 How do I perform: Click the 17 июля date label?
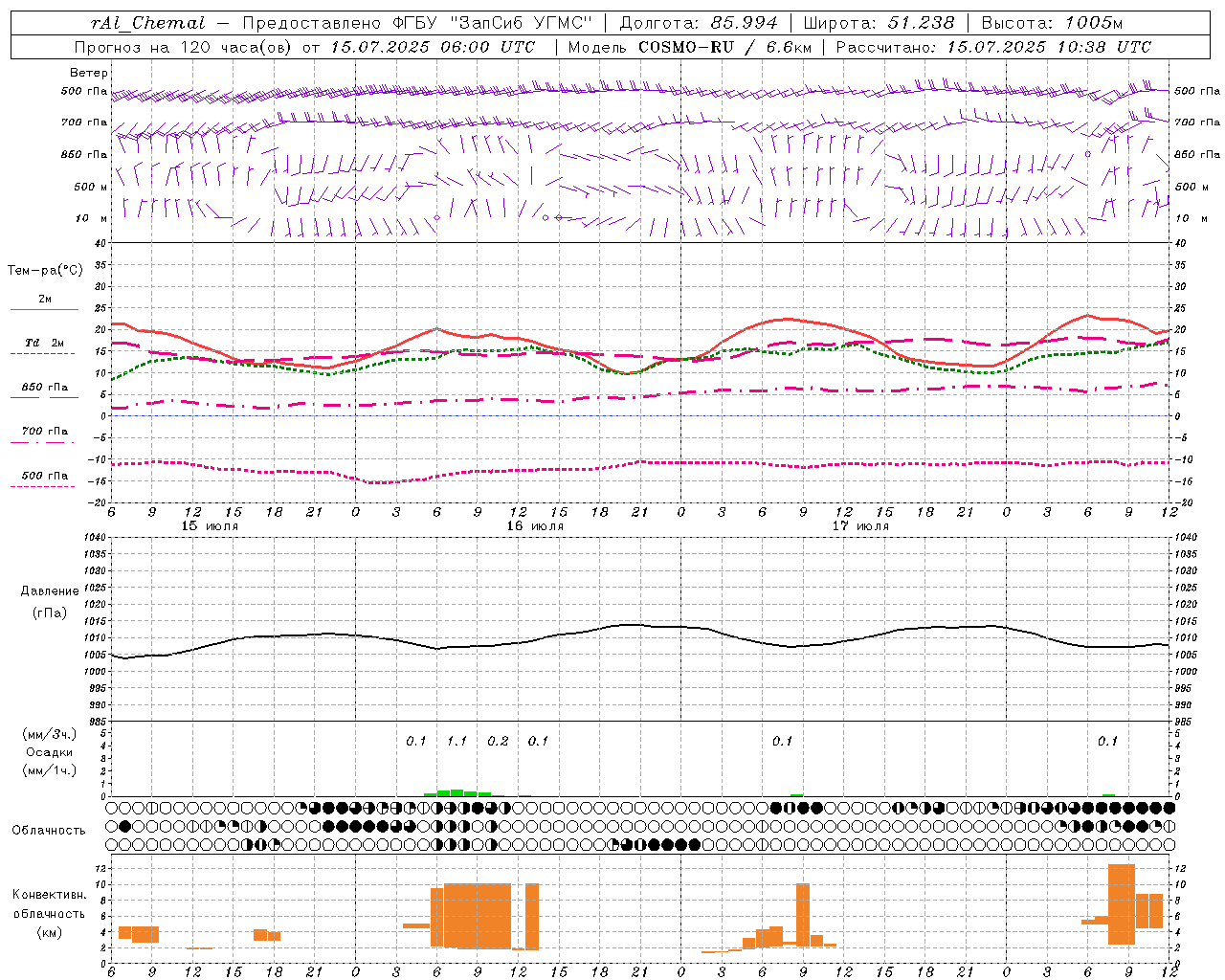pyautogui.click(x=860, y=526)
